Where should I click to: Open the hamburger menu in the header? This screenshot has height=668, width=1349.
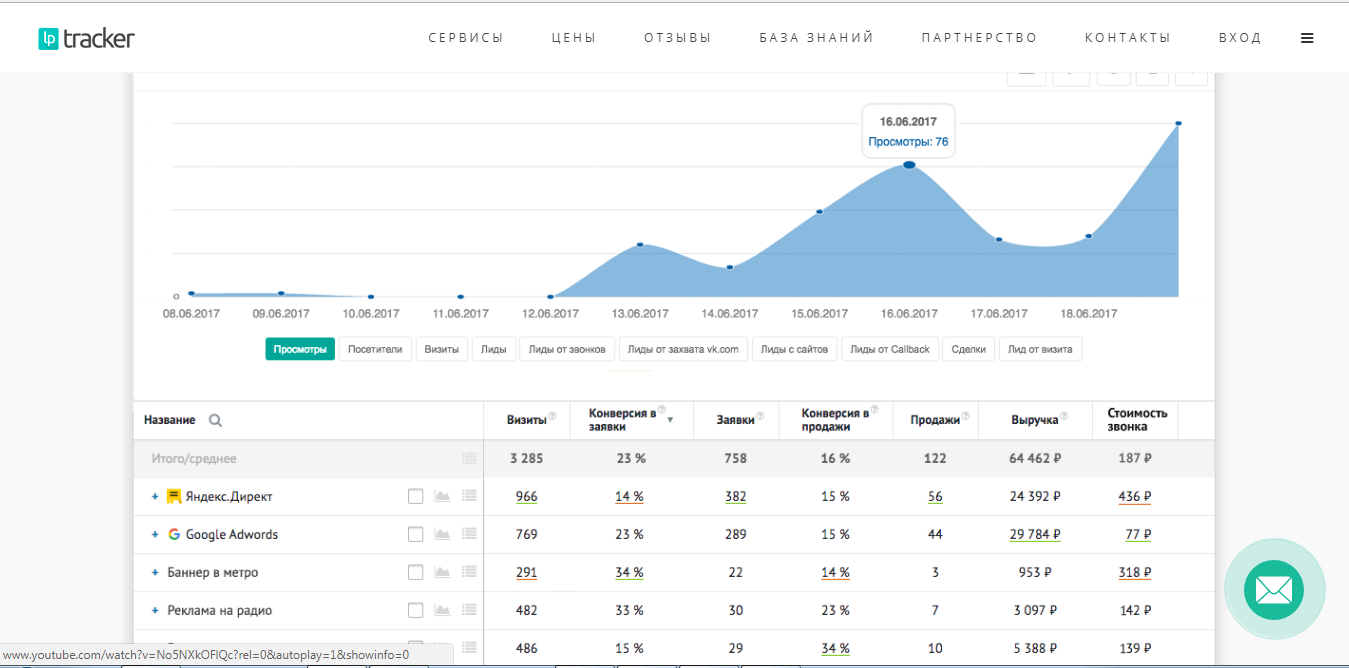tap(1307, 38)
